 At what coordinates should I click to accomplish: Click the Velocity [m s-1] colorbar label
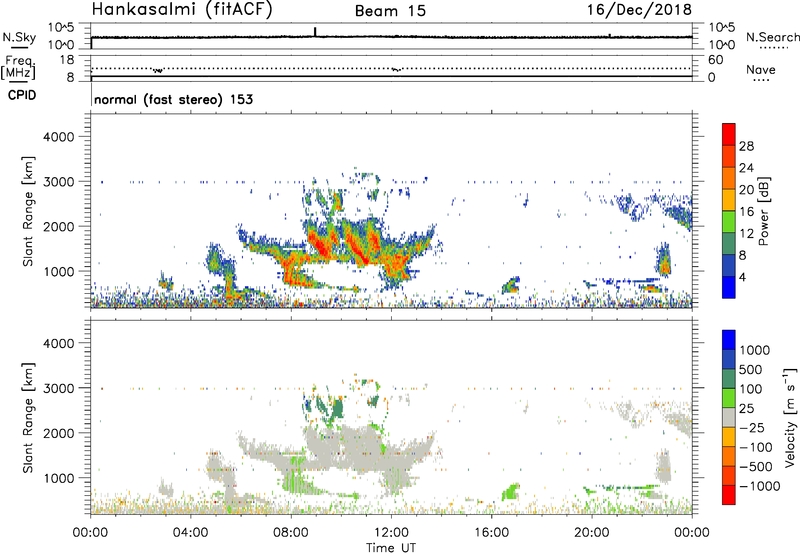(790, 417)
